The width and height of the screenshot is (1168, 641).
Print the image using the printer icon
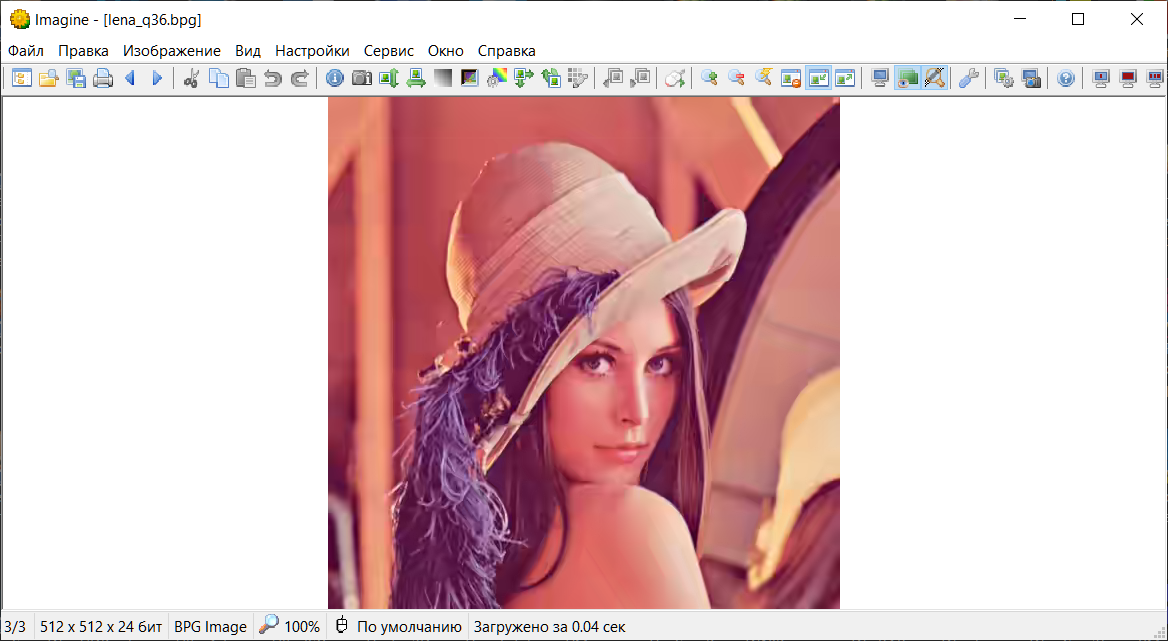click(x=102, y=77)
